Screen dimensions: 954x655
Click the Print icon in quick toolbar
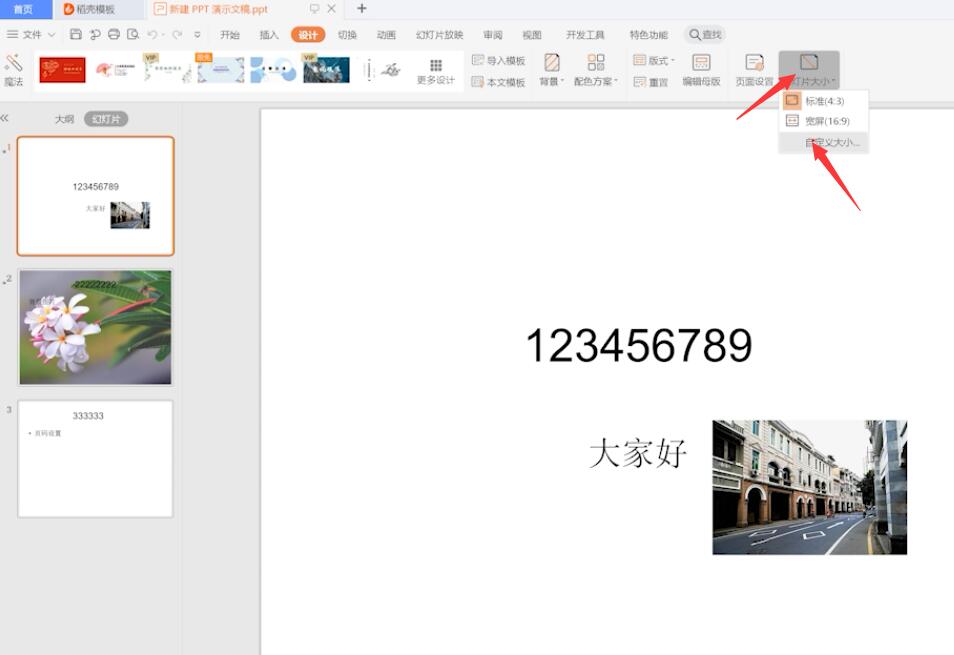tap(114, 35)
